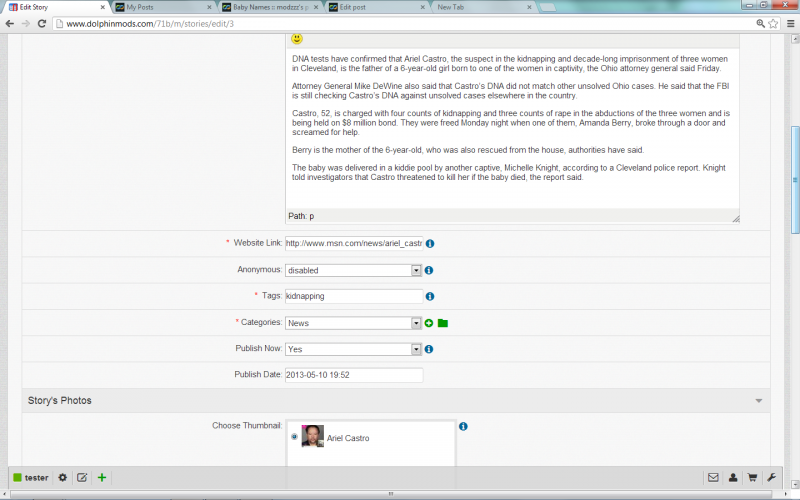
Task: Click the editor resize grip handle
Action: click(x=736, y=219)
